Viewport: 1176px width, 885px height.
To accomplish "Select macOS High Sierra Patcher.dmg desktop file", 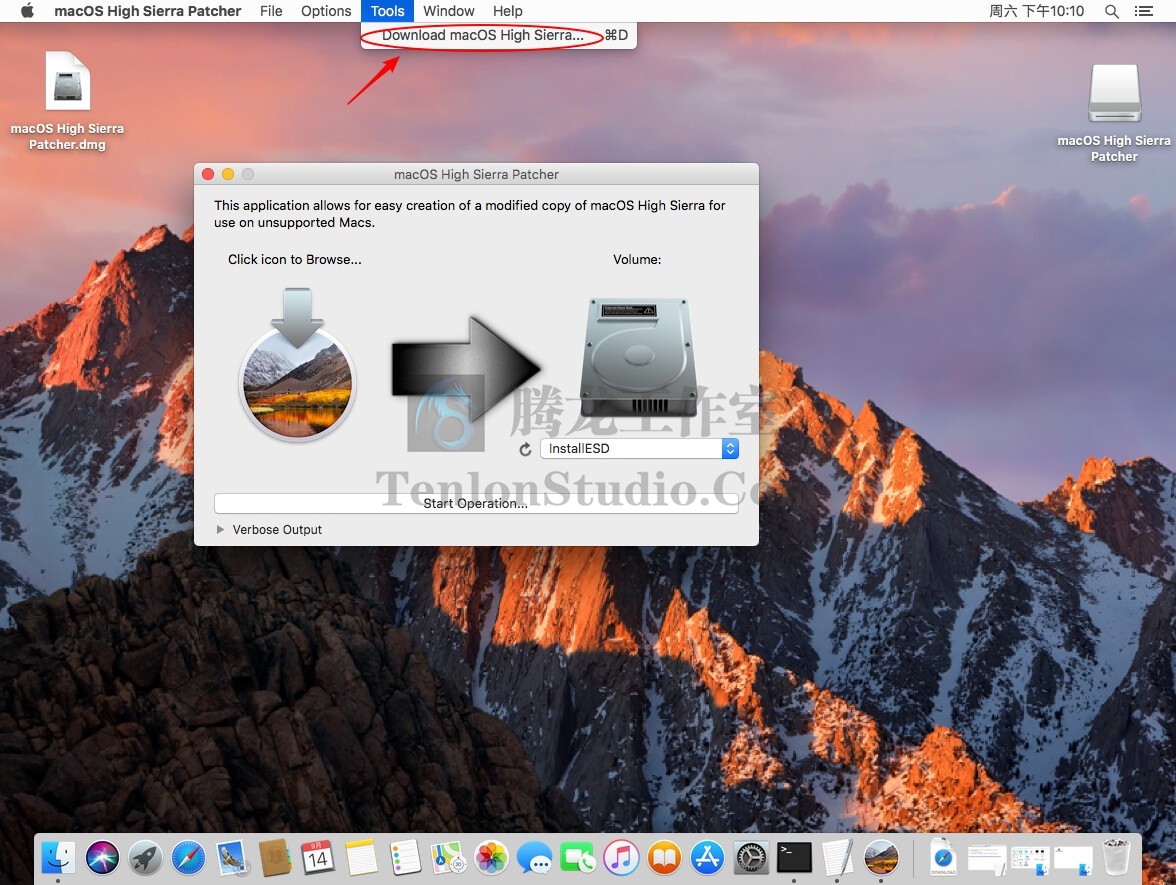I will point(68,101).
